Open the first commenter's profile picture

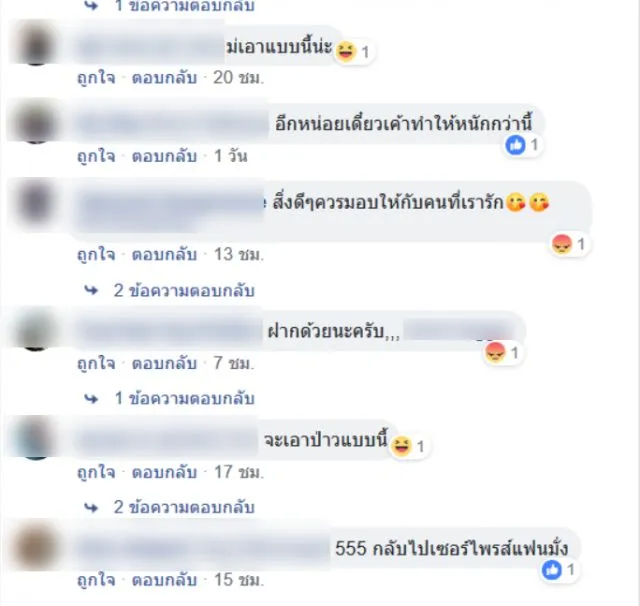click(x=37, y=44)
